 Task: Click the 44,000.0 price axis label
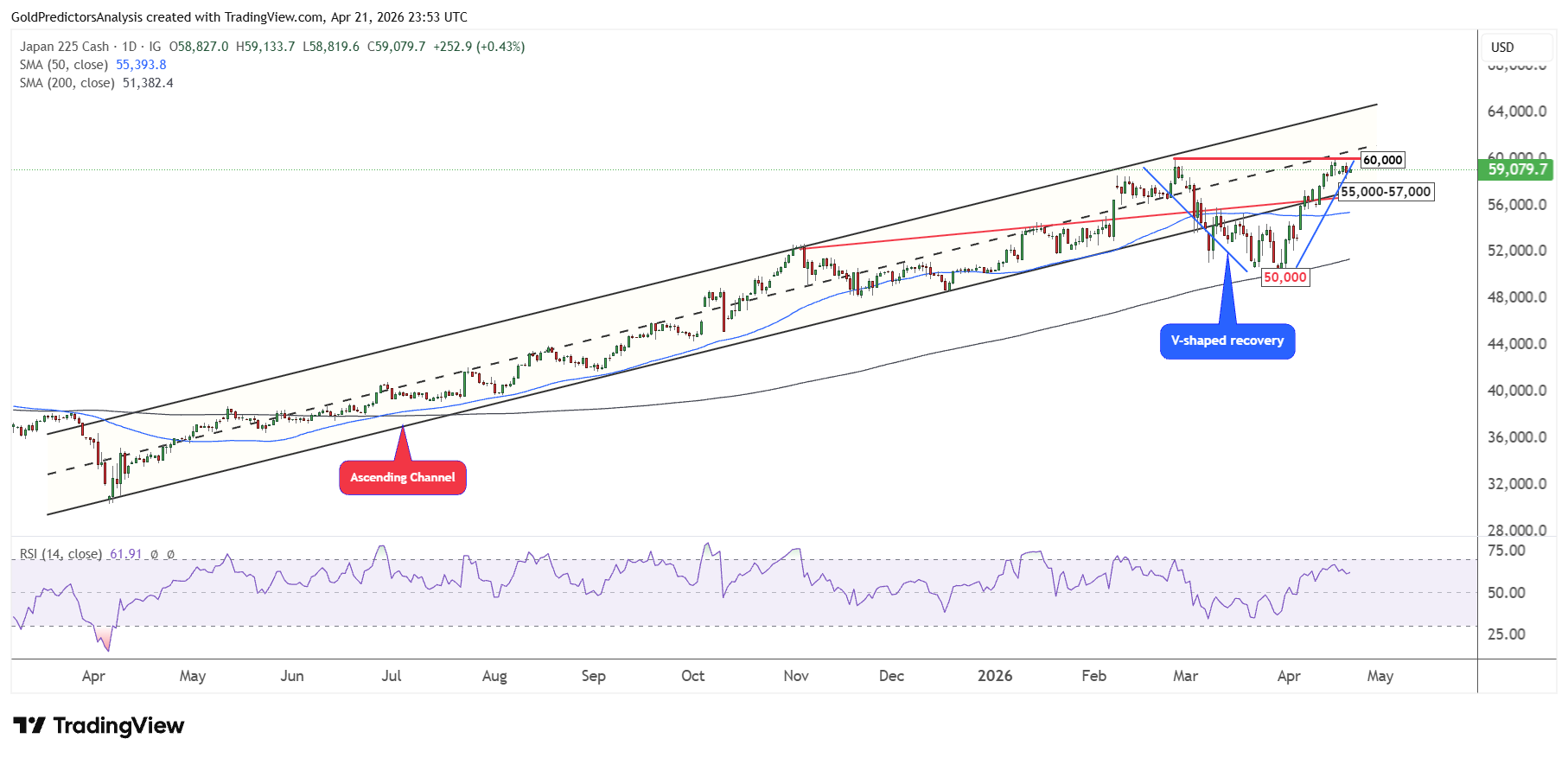[x=1517, y=344]
